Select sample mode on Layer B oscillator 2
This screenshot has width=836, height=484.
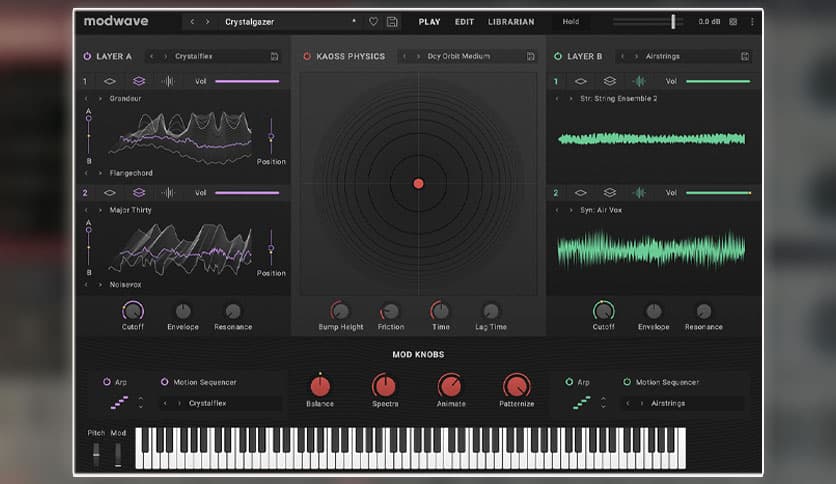click(638, 193)
